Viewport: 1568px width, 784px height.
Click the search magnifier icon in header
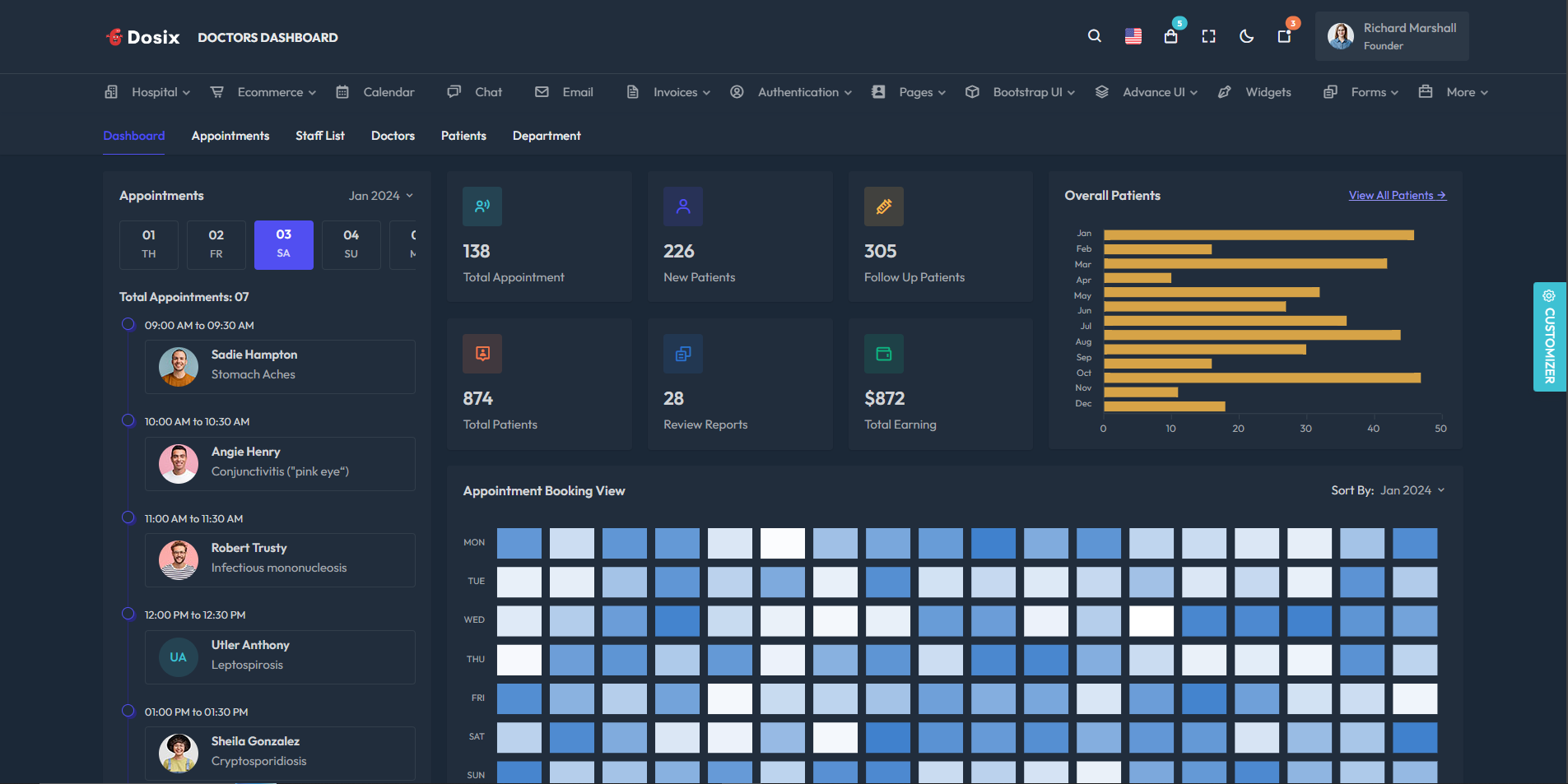click(1094, 36)
